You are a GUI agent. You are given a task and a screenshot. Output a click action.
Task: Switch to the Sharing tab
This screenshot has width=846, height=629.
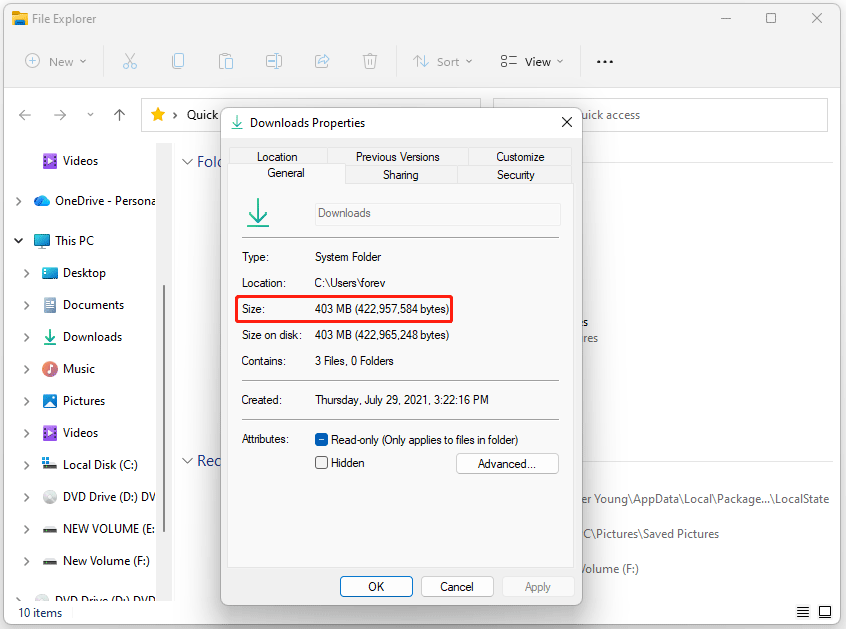(400, 174)
